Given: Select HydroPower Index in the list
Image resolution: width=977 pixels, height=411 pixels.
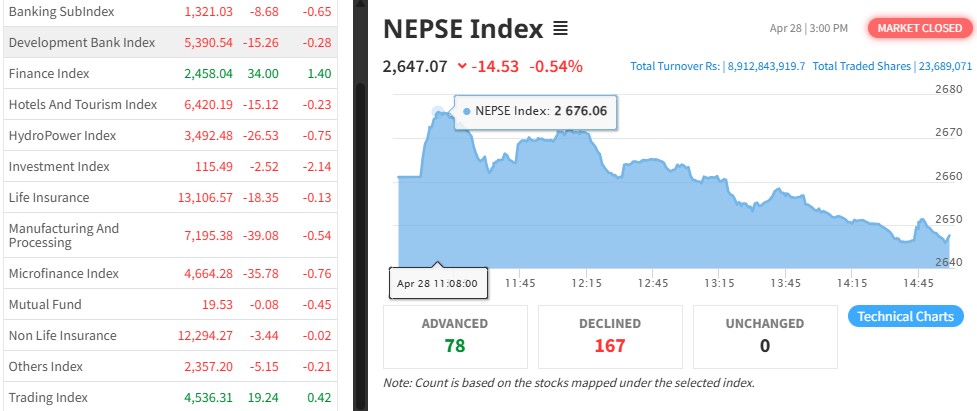Looking at the screenshot, I should [x=170, y=136].
